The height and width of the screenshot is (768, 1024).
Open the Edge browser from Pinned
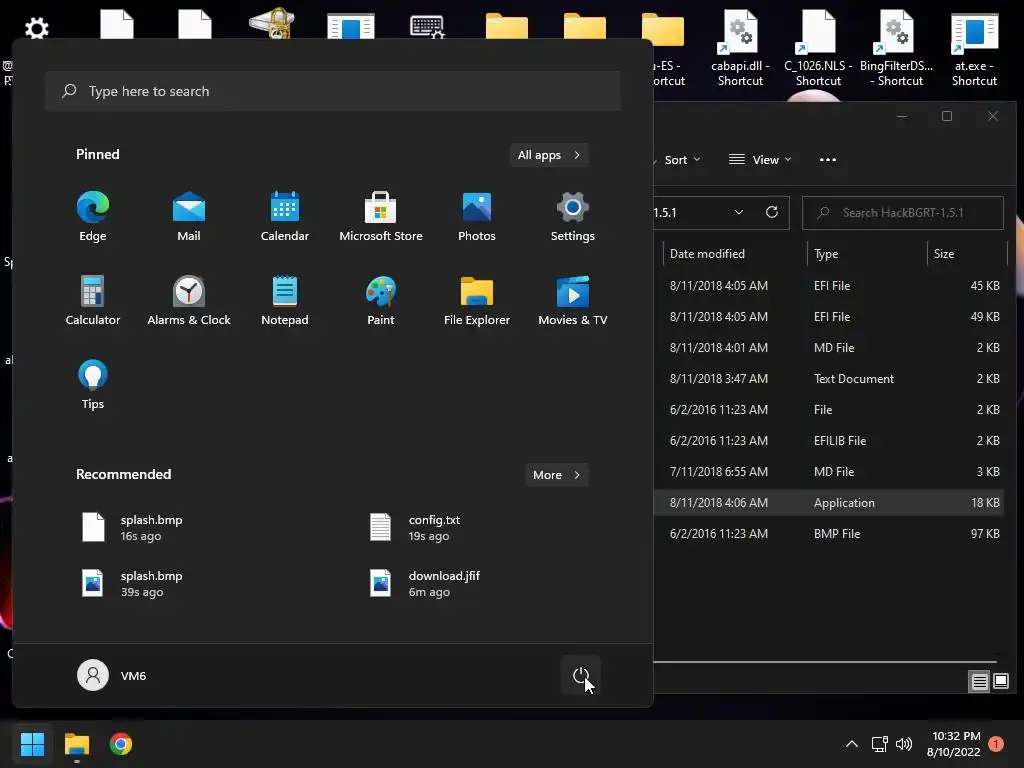(x=93, y=217)
